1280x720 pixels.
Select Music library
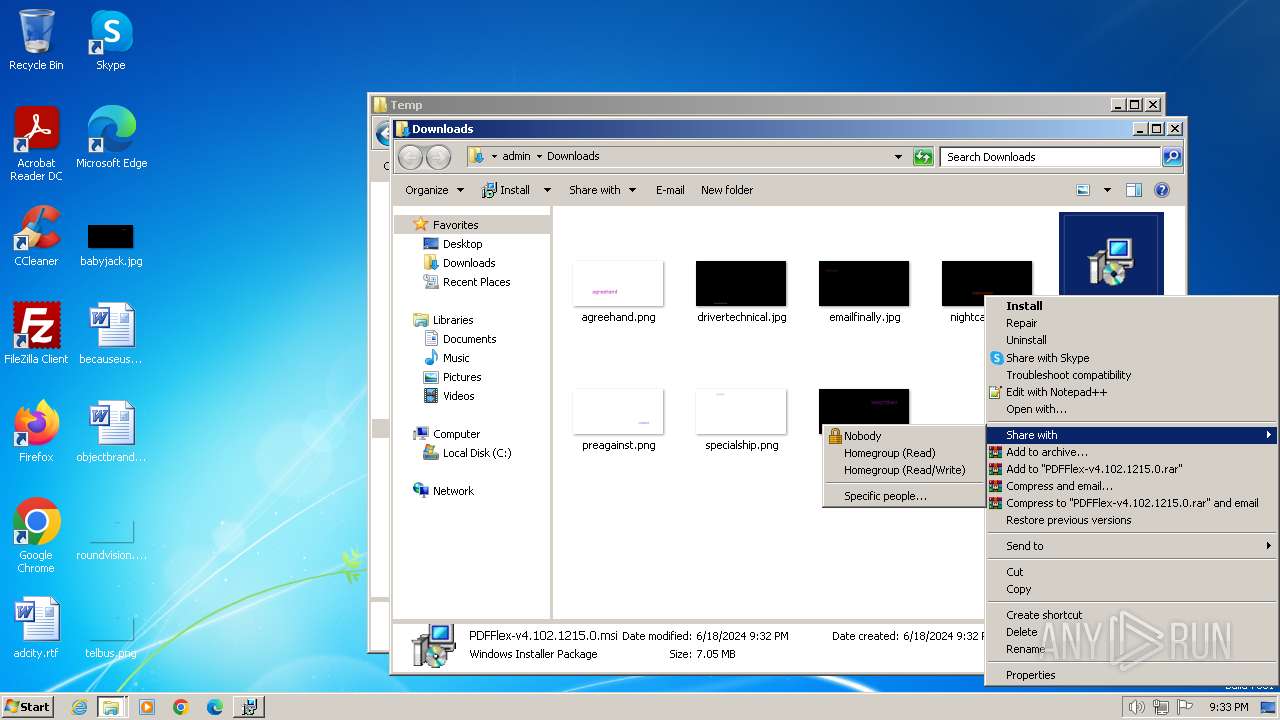point(456,358)
